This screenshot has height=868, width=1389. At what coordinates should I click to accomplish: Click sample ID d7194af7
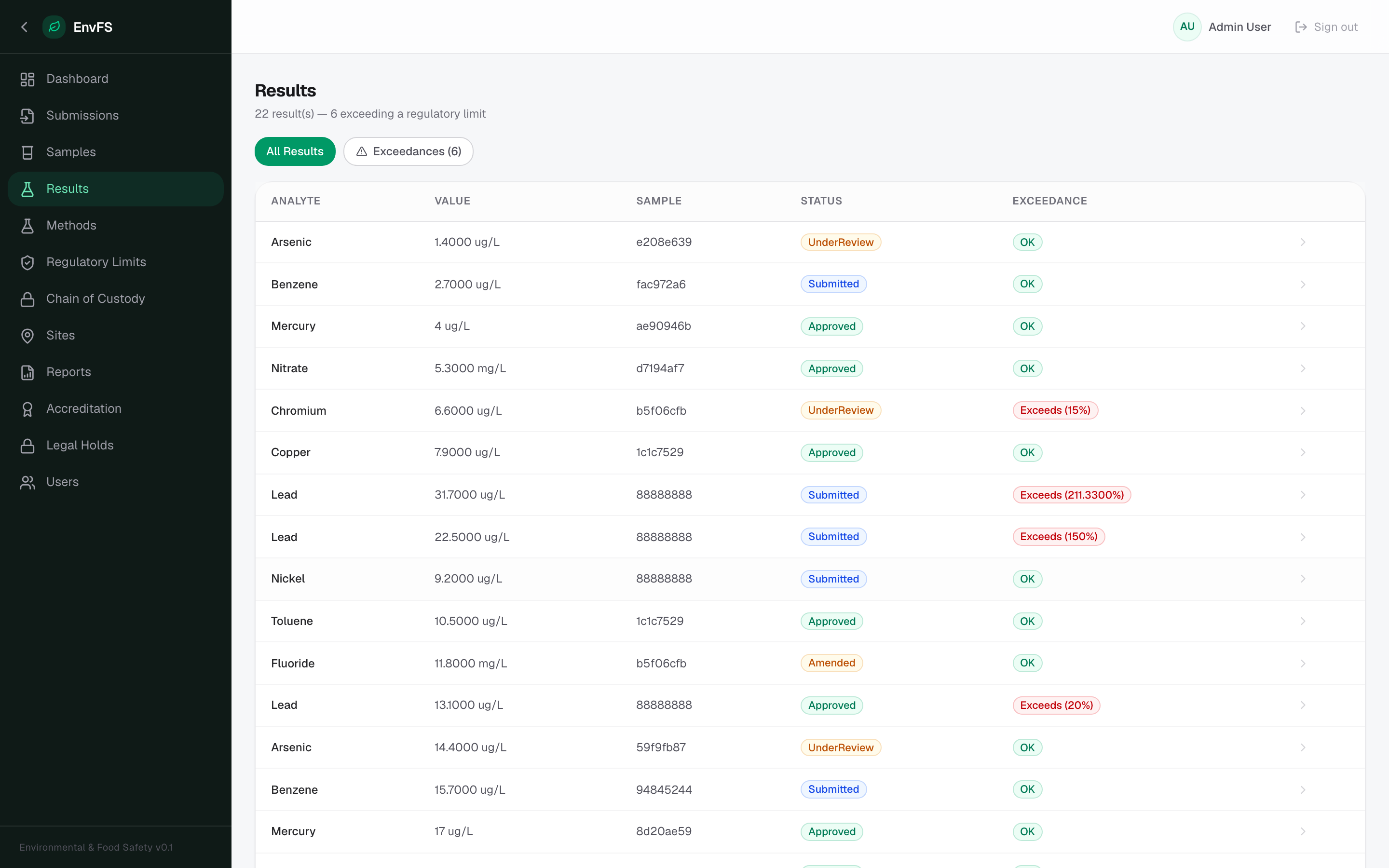click(x=660, y=368)
